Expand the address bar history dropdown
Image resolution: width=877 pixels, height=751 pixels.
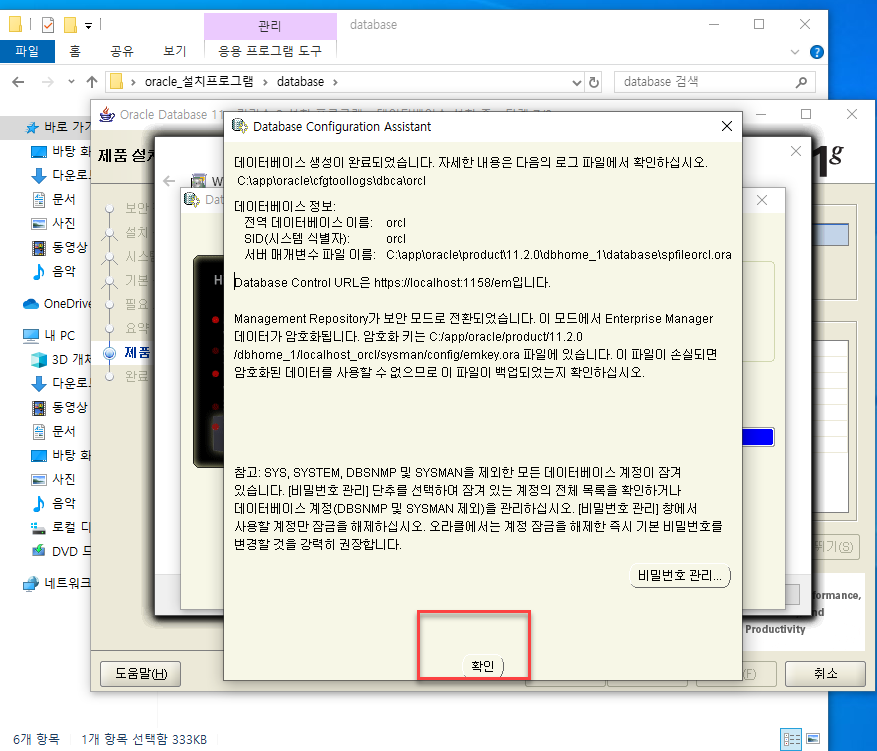click(x=577, y=82)
